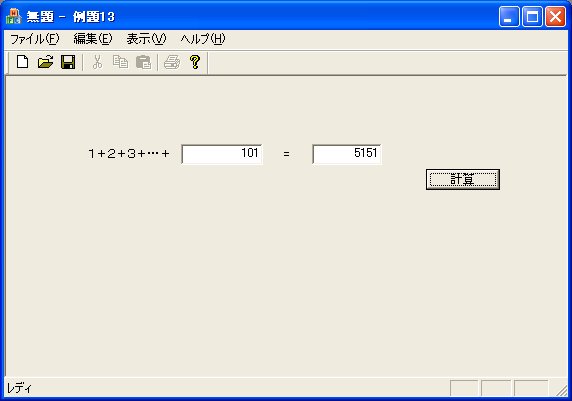The image size is (572, 401).
Task: Click the New document toolbar icon
Action: 23,62
